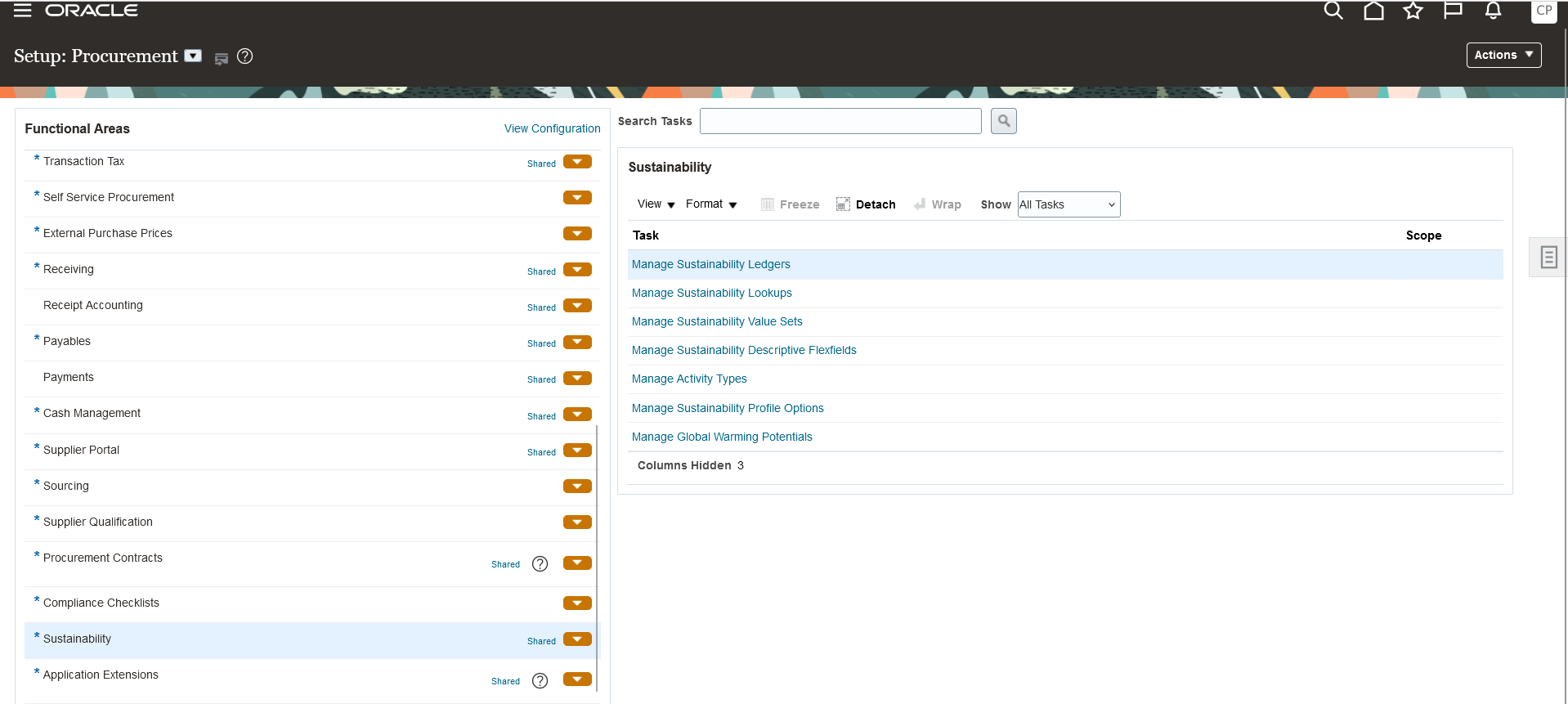1568x704 pixels.
Task: Open Manage Sustainability Value Sets task
Action: pyautogui.click(x=717, y=321)
